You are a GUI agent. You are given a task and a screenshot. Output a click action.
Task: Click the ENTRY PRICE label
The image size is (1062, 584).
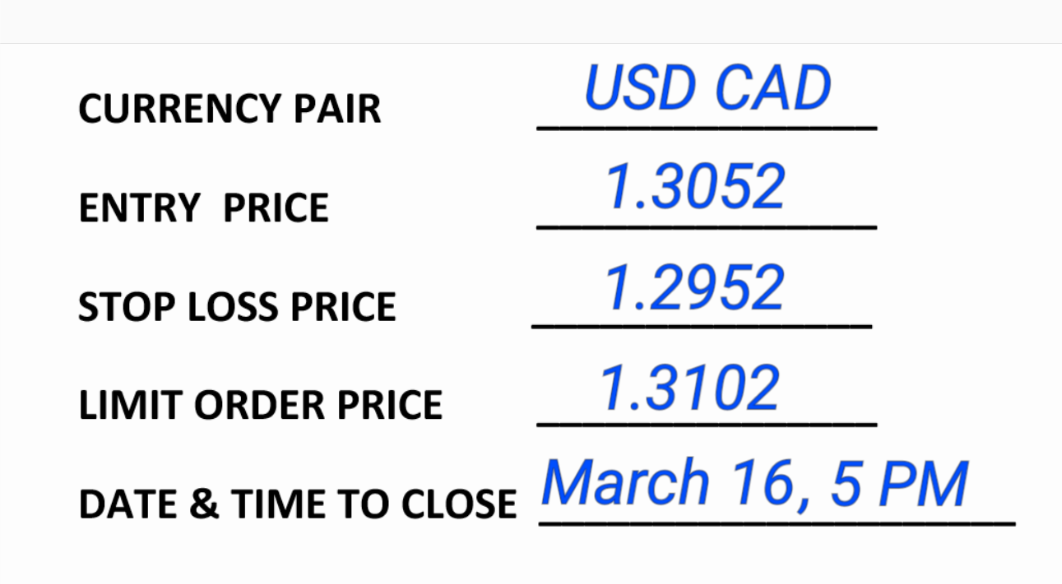[203, 208]
